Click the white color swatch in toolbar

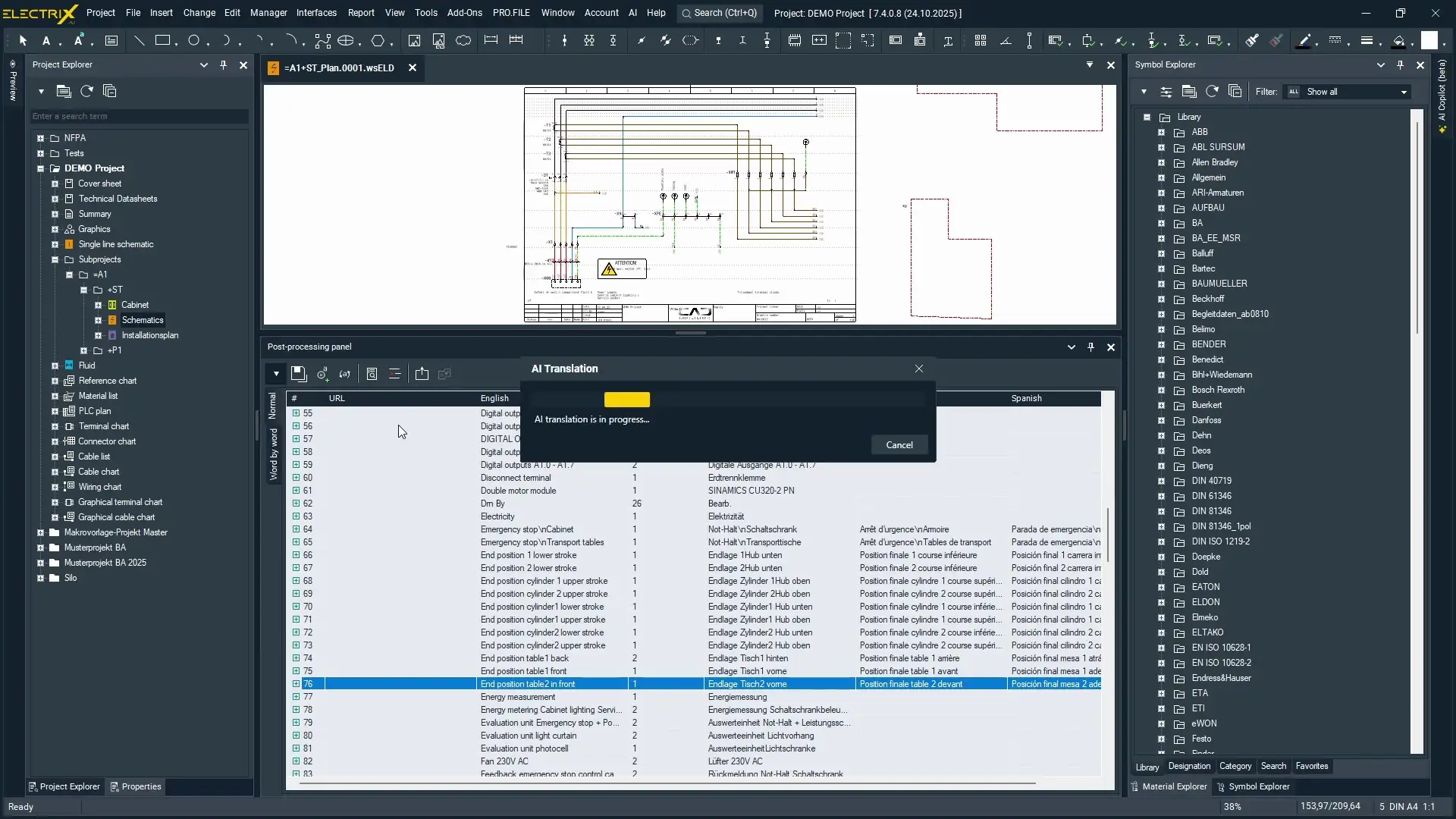tap(1429, 41)
